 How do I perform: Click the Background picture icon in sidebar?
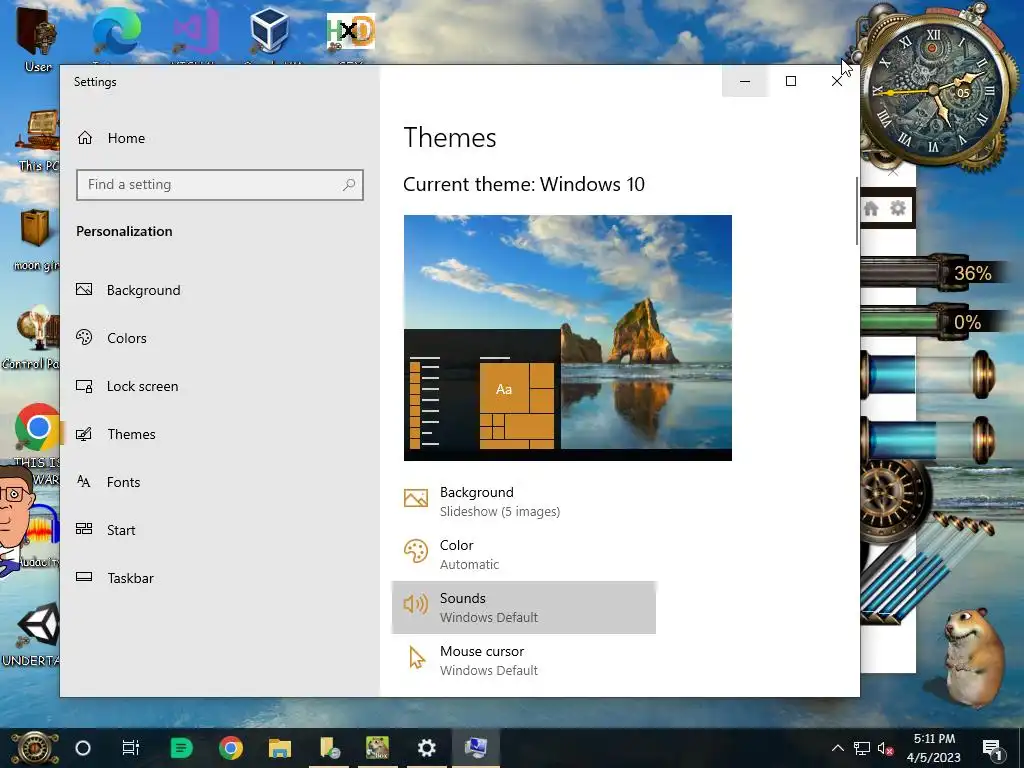point(84,289)
